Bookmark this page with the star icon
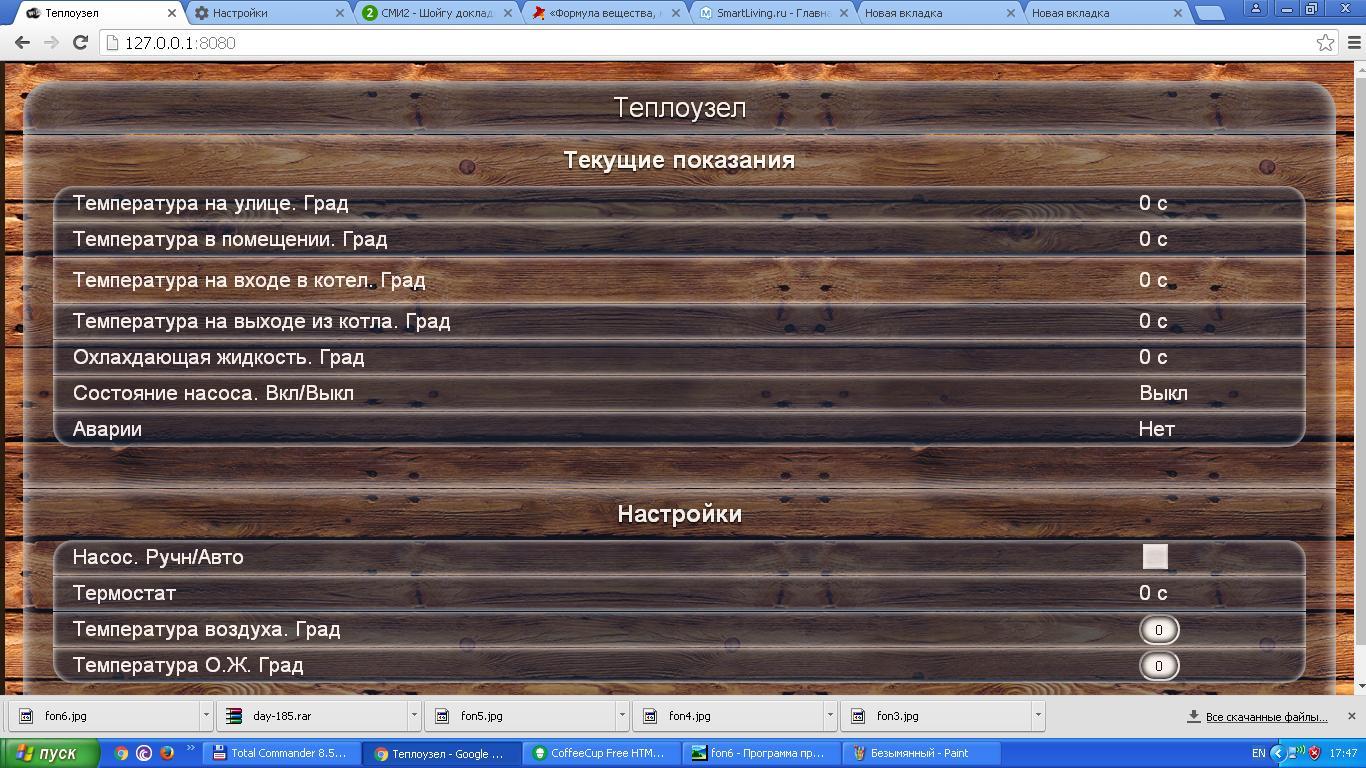 (x=1325, y=43)
